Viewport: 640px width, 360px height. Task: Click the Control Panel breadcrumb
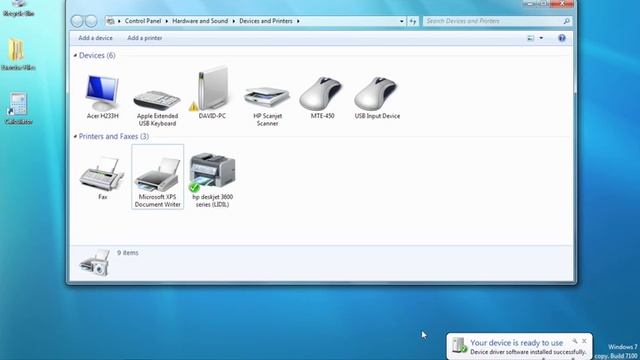click(x=143, y=21)
